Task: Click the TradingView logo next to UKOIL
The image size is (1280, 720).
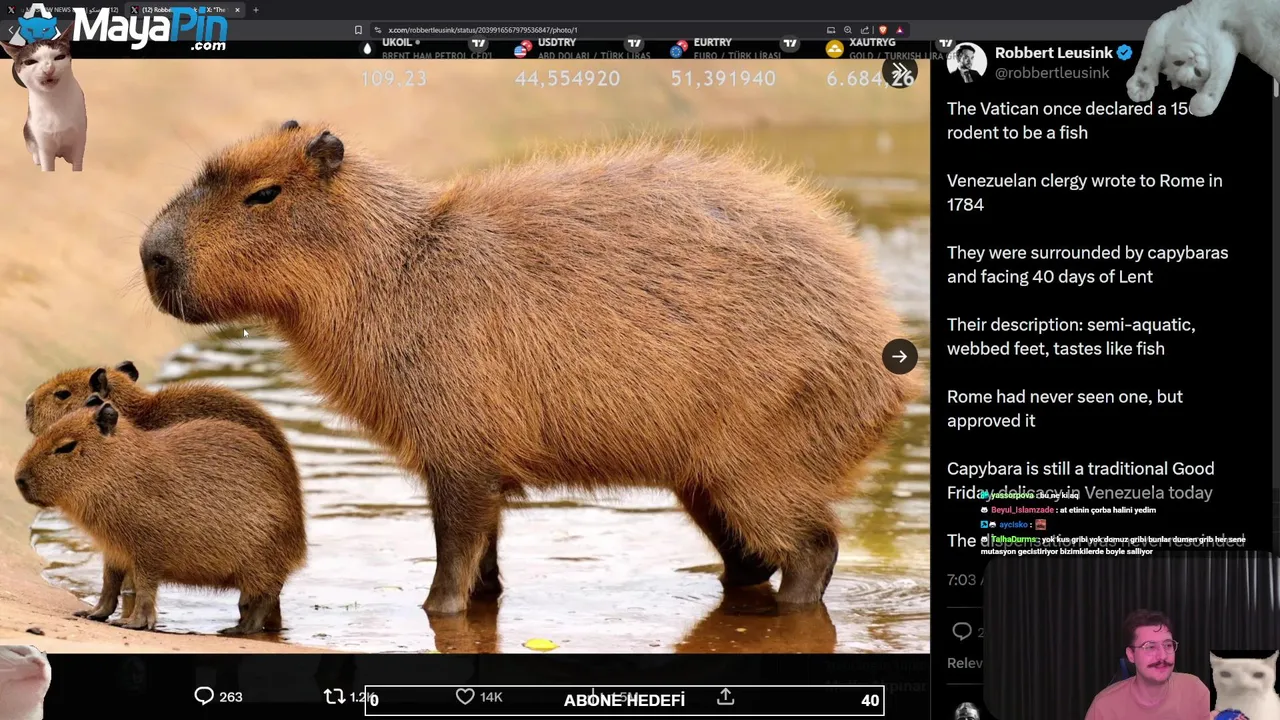Action: pyautogui.click(x=478, y=44)
